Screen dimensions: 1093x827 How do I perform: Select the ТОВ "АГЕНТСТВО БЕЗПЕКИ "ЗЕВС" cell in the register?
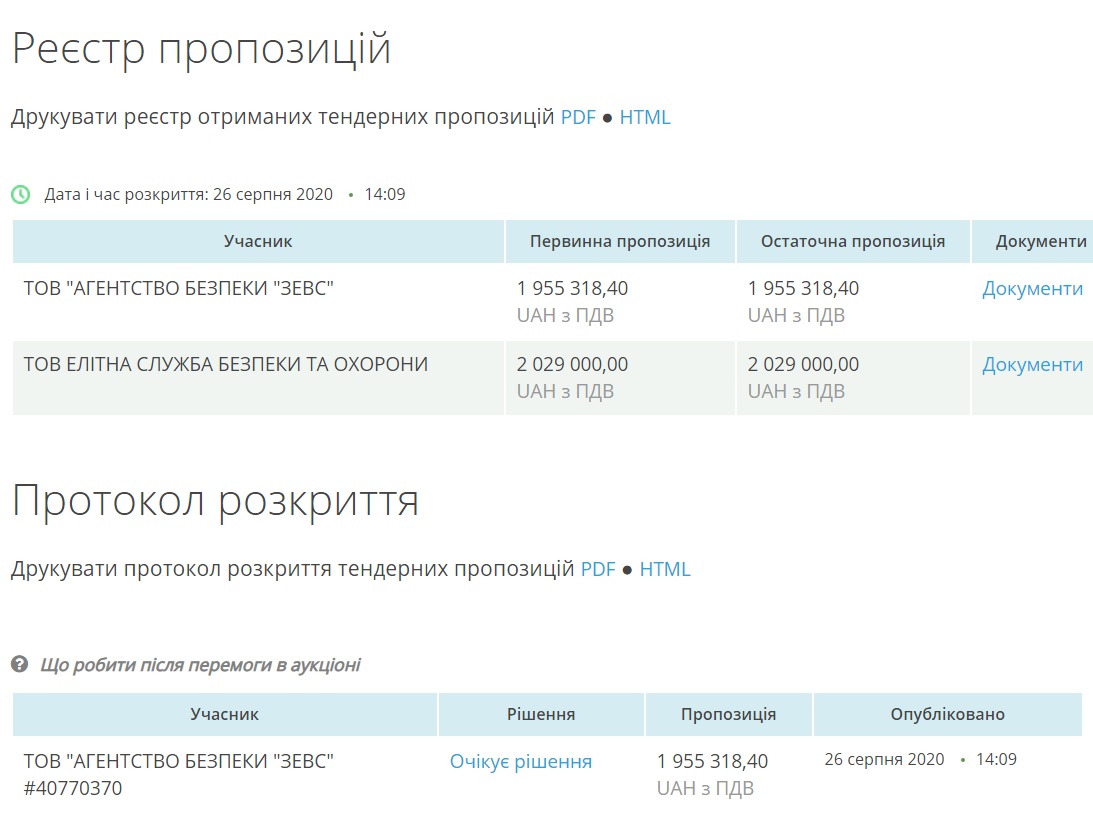point(258,301)
